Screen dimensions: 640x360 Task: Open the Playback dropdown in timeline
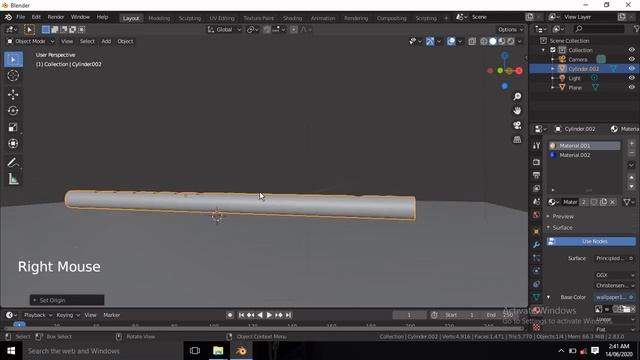pyautogui.click(x=38, y=315)
